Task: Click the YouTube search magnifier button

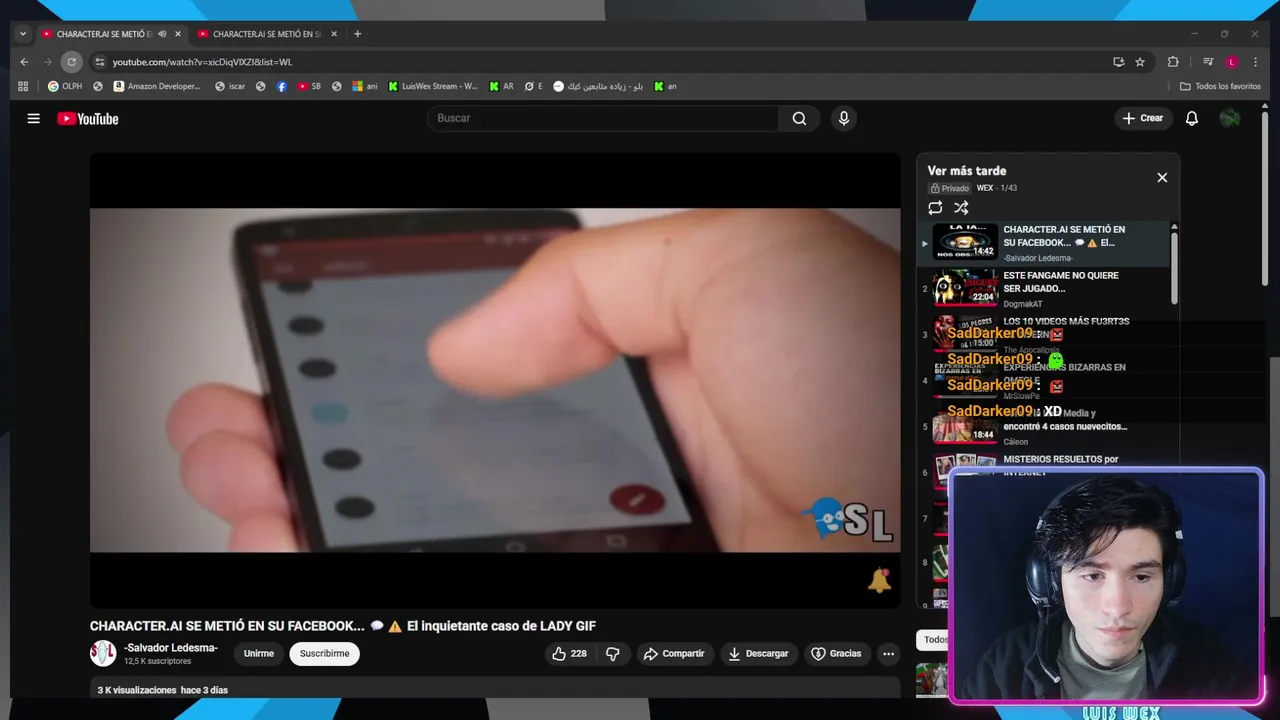Action: [x=799, y=118]
